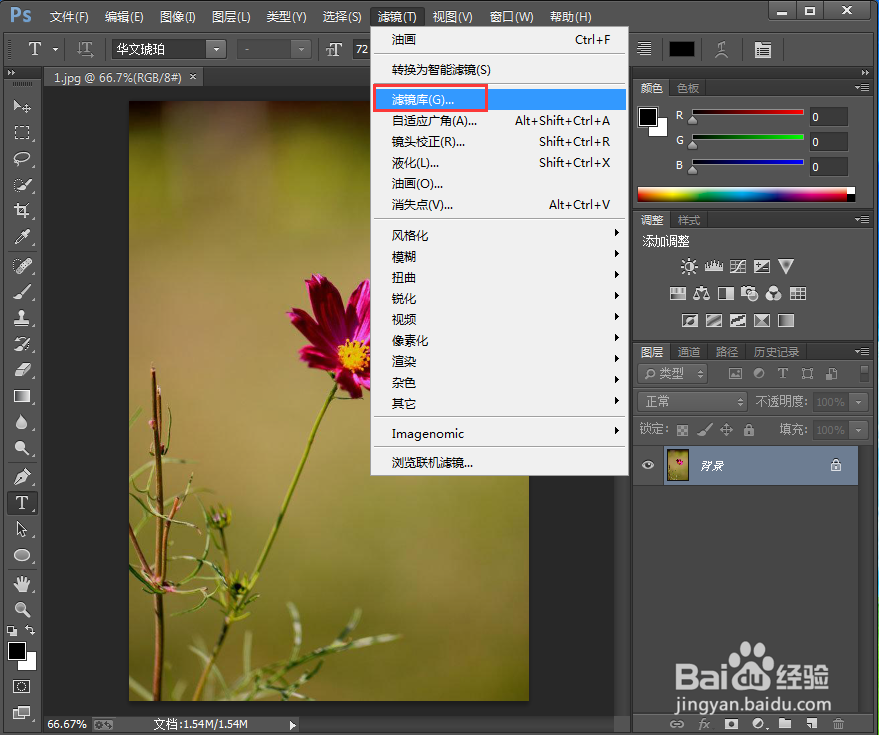Open the layer filter 类型 dropdown
The height and width of the screenshot is (735, 879).
[673, 373]
